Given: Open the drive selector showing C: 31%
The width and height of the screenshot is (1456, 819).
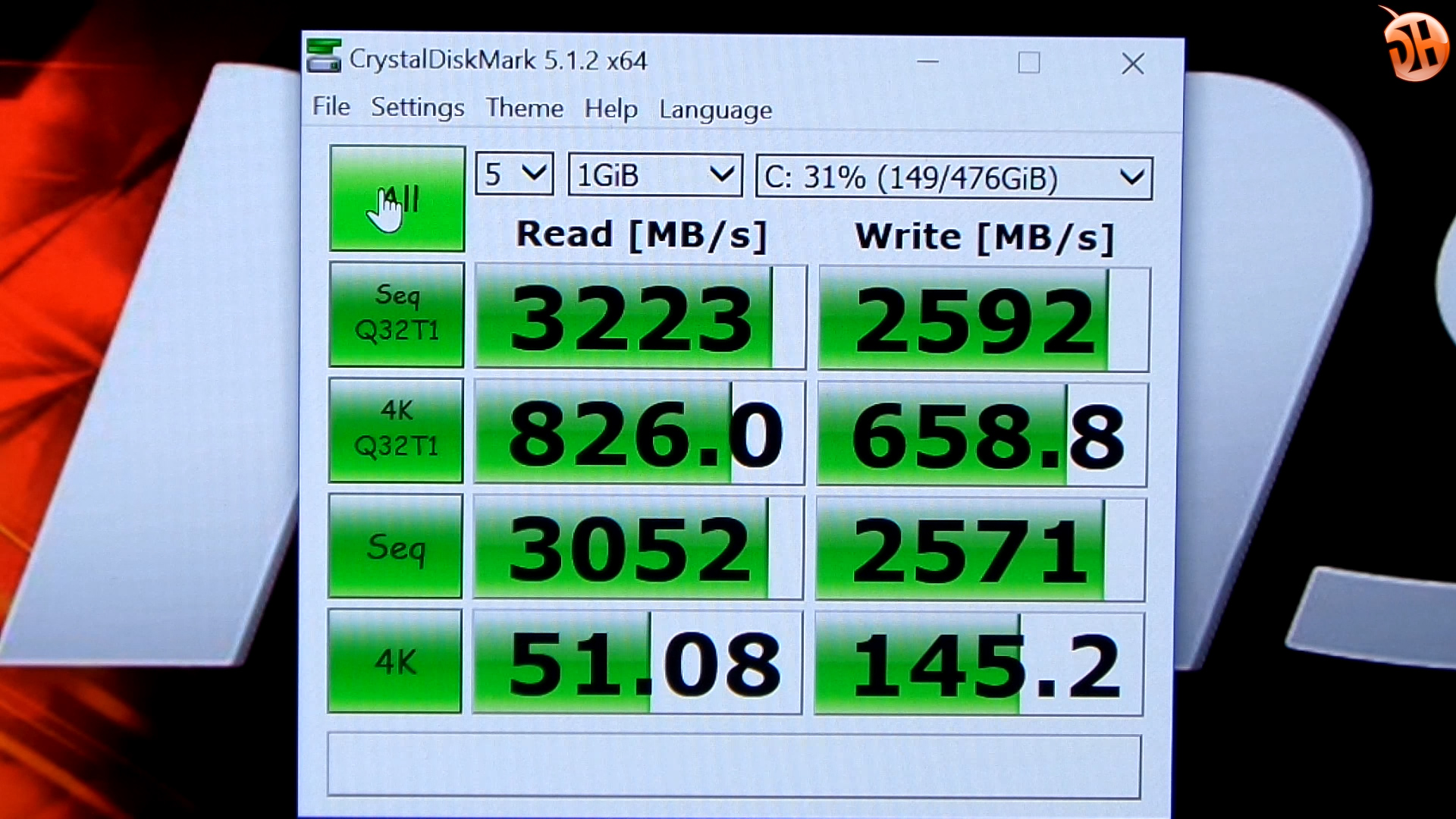Looking at the screenshot, I should click(x=954, y=179).
